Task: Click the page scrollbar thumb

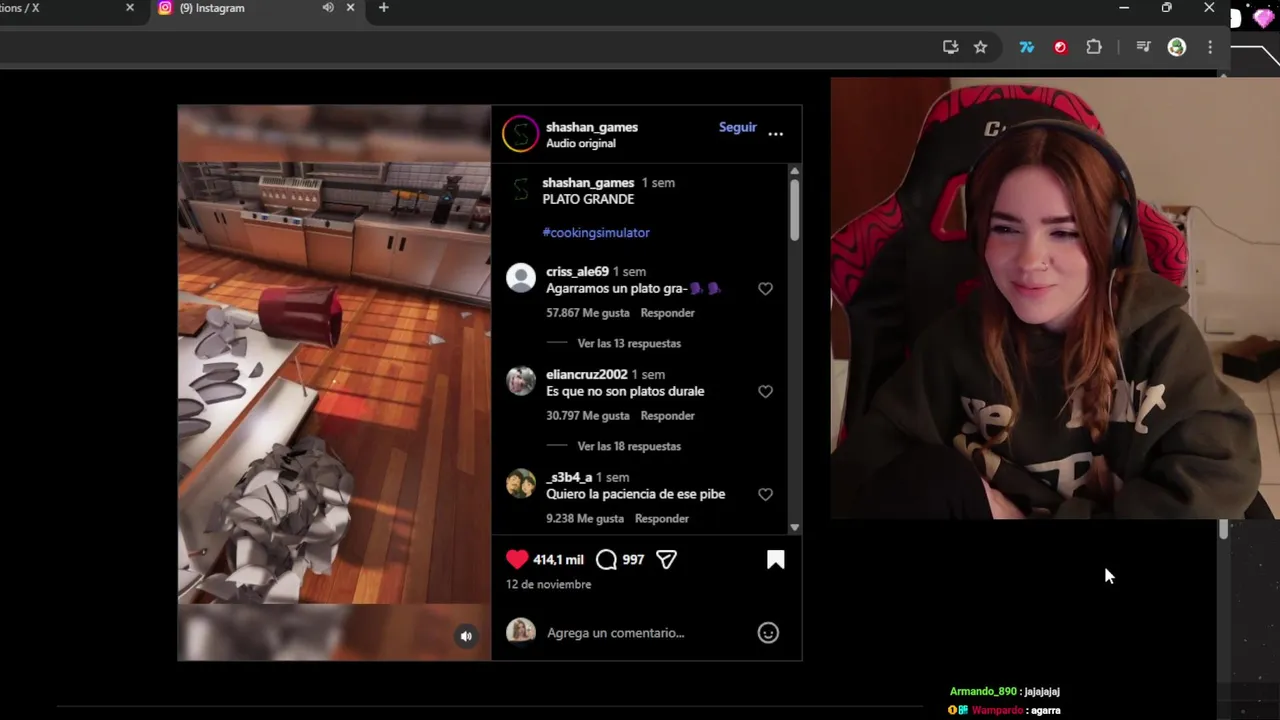Action: tap(1223, 530)
